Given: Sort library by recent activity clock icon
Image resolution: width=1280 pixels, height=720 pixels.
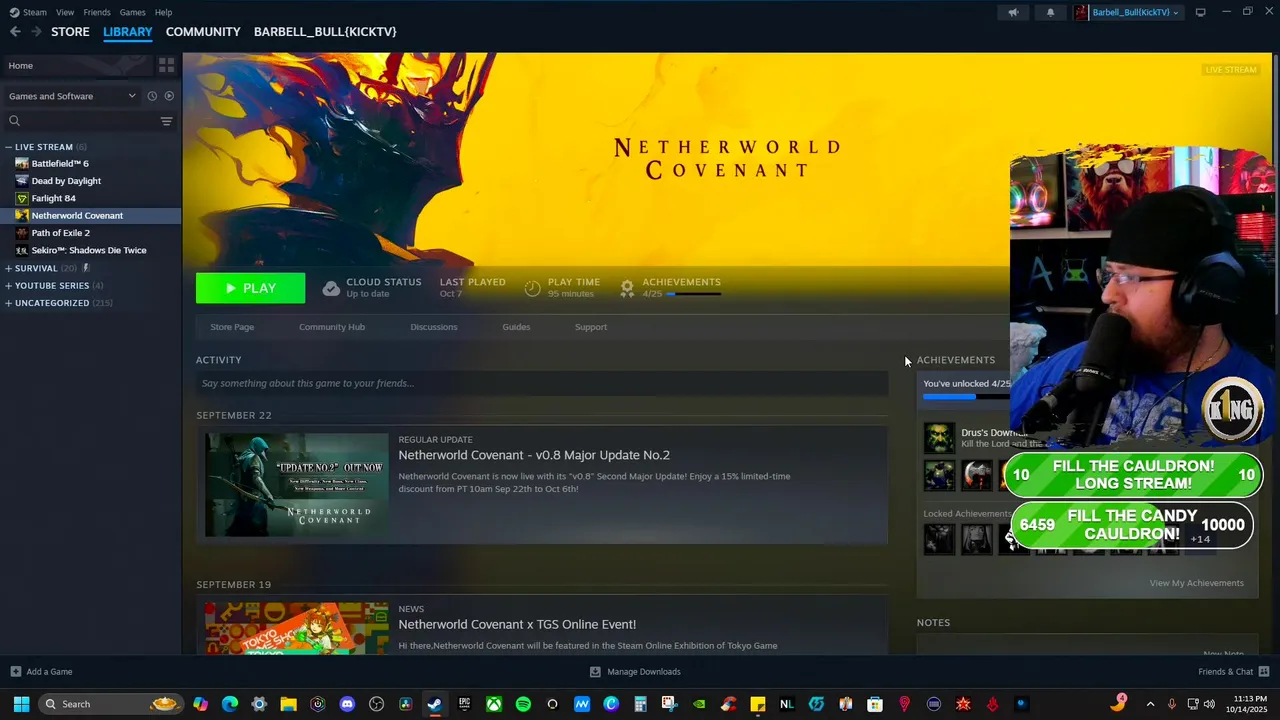Looking at the screenshot, I should pos(152,96).
